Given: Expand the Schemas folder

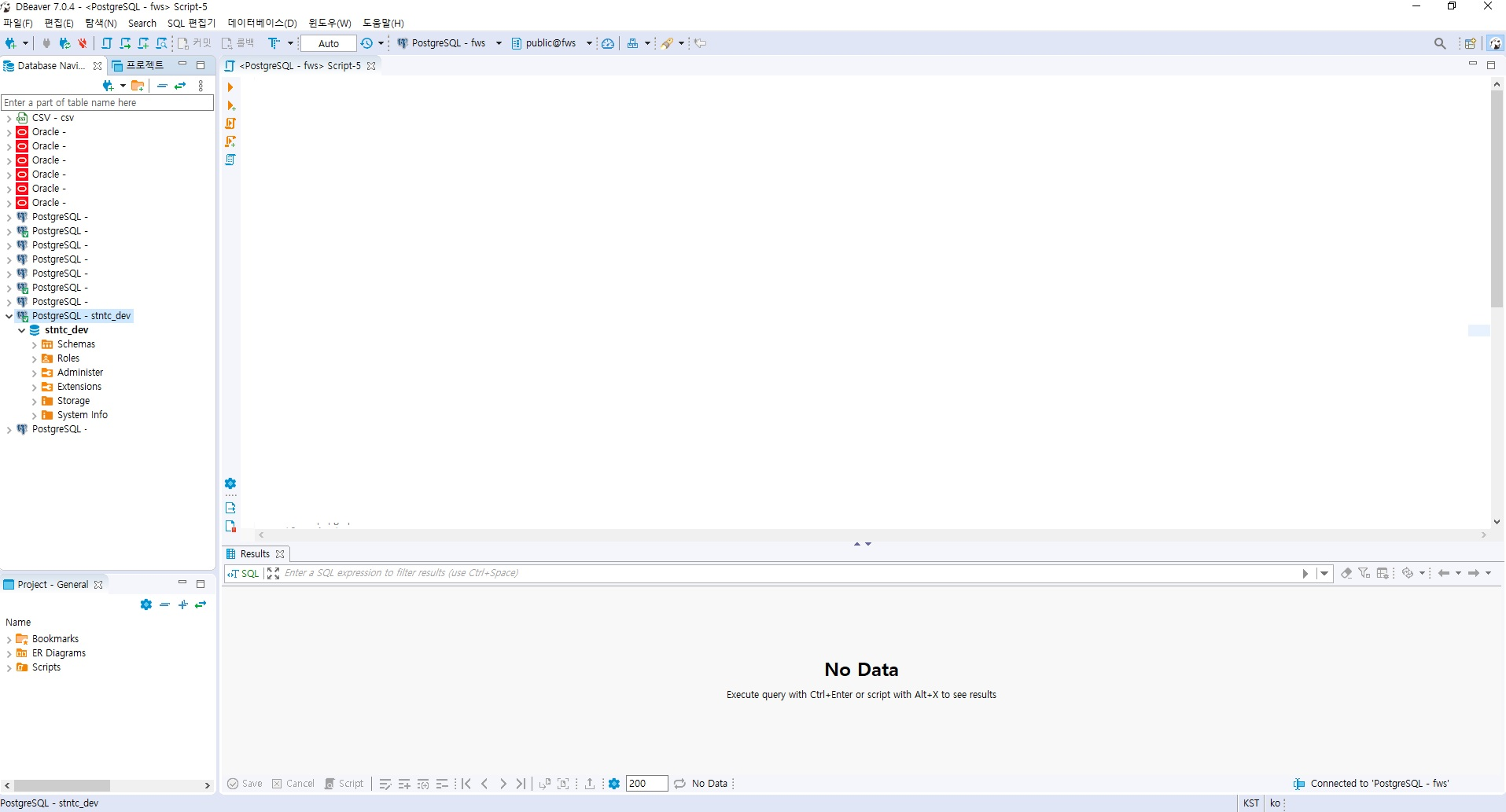Looking at the screenshot, I should point(34,344).
